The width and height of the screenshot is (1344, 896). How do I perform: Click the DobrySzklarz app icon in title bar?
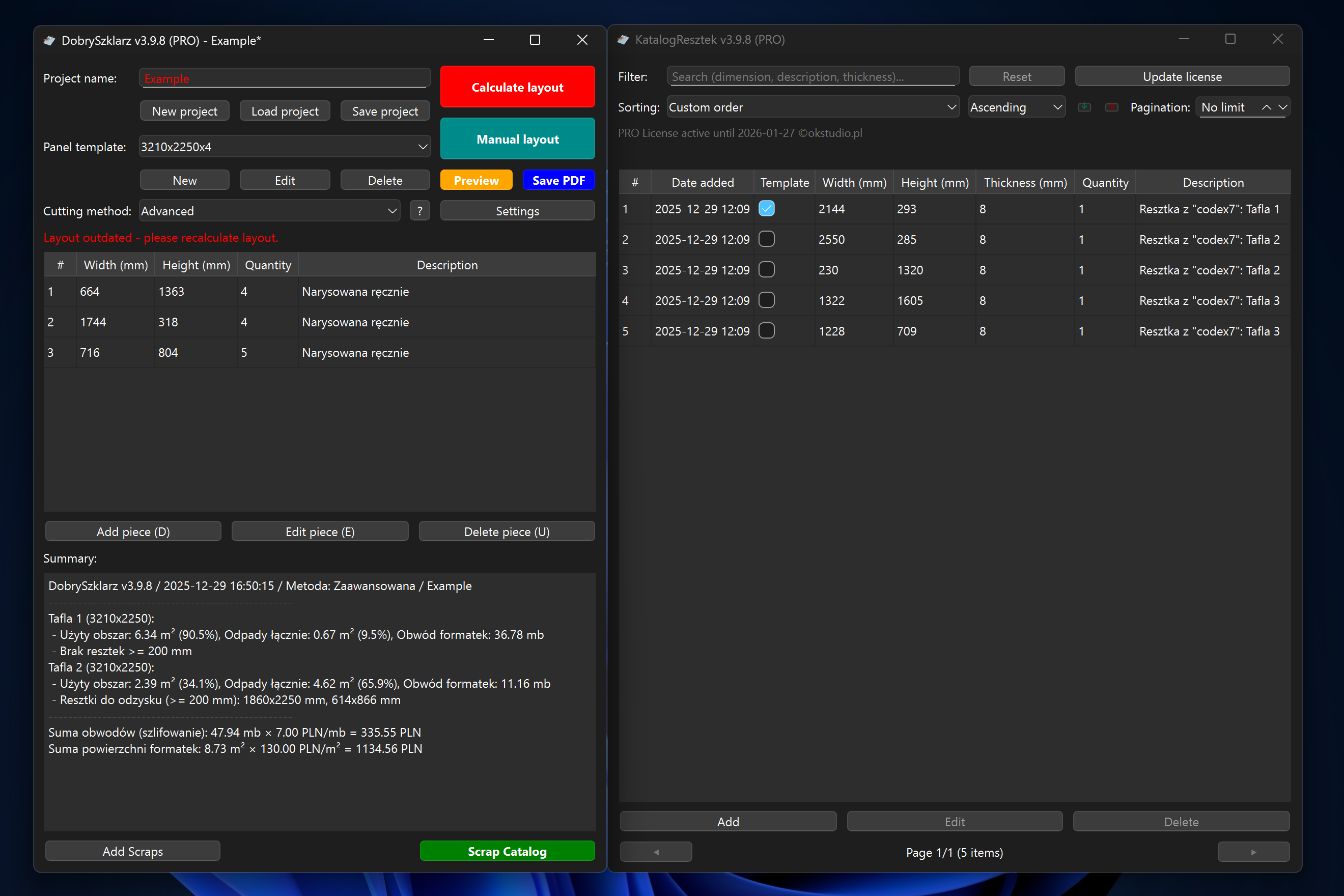[49, 40]
